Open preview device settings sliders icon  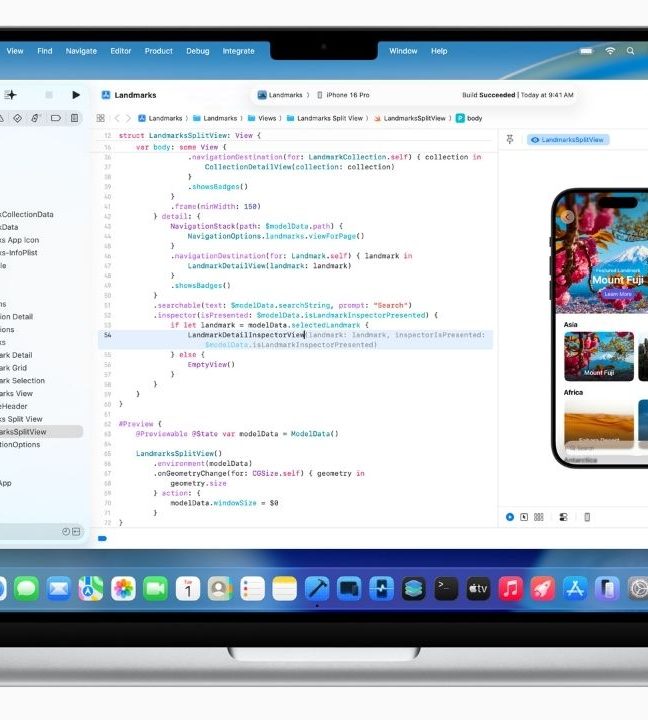563,517
